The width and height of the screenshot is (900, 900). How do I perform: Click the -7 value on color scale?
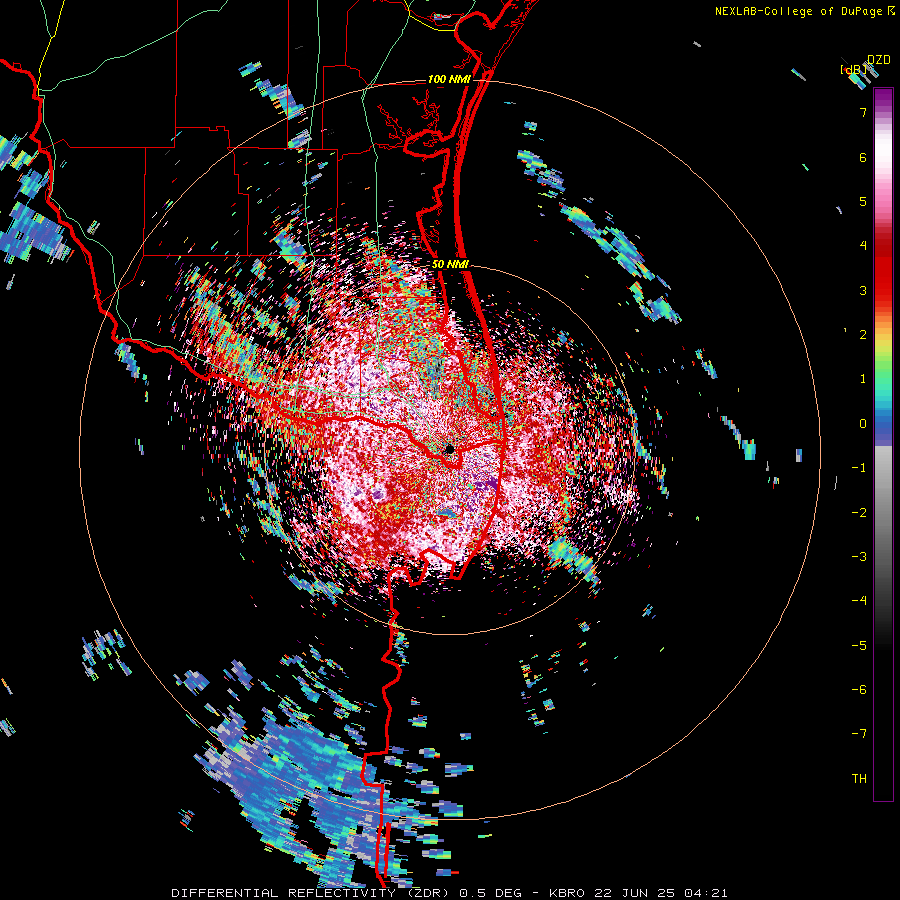(859, 734)
